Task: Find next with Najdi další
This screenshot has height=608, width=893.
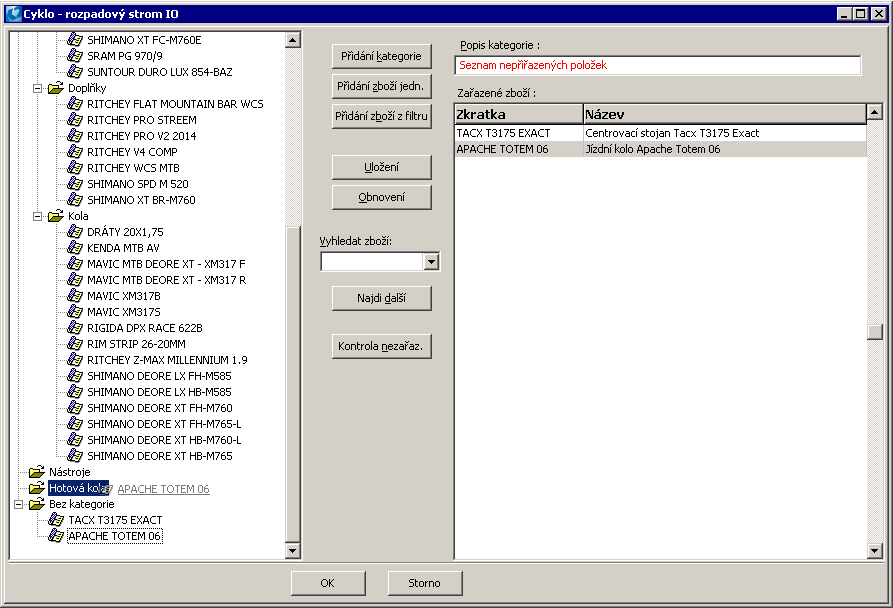Action: pyautogui.click(x=382, y=298)
